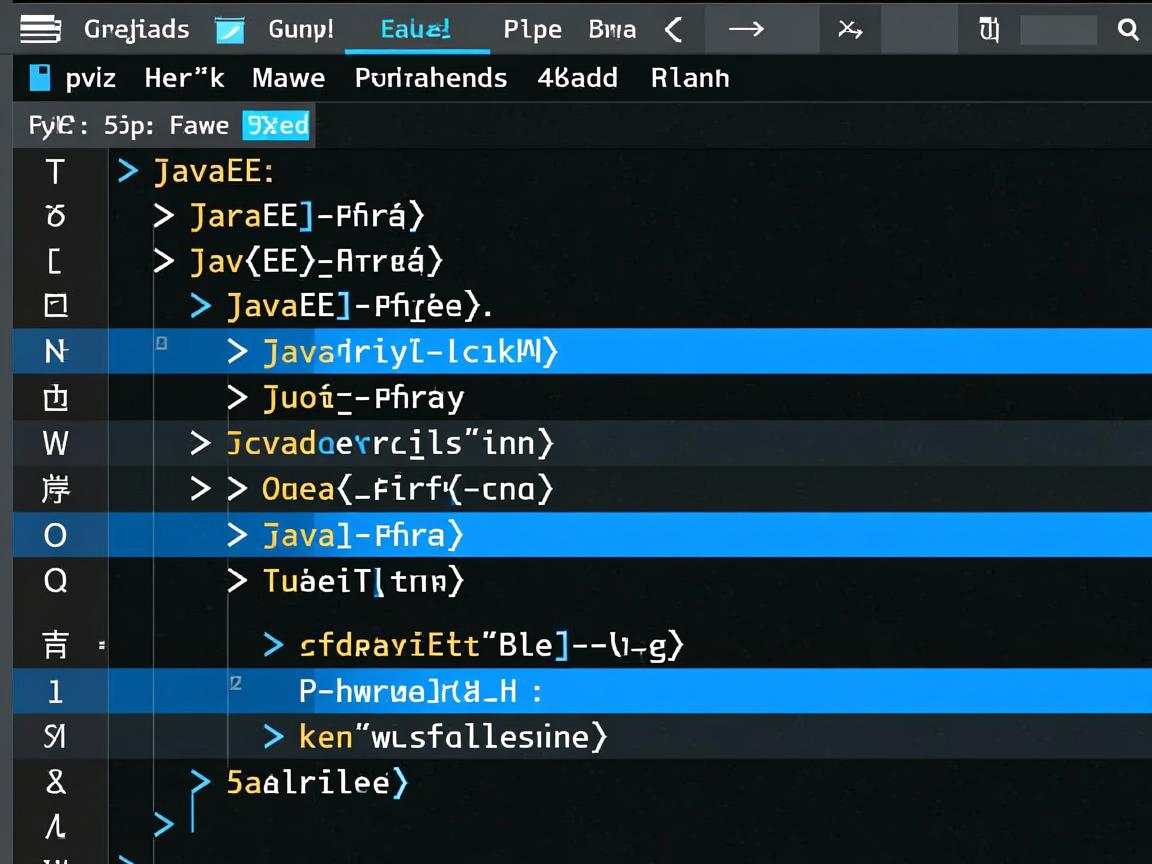Image resolution: width=1152 pixels, height=864 pixels.
Task: Switch to the Eaued tab
Action: (415, 30)
